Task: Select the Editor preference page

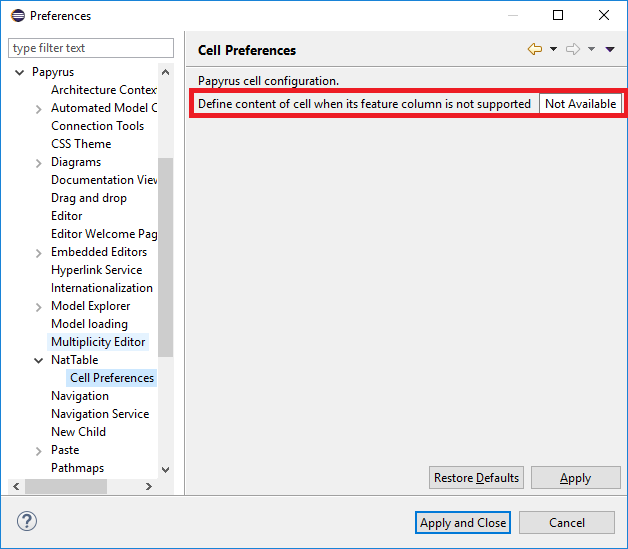Action: 66,216
